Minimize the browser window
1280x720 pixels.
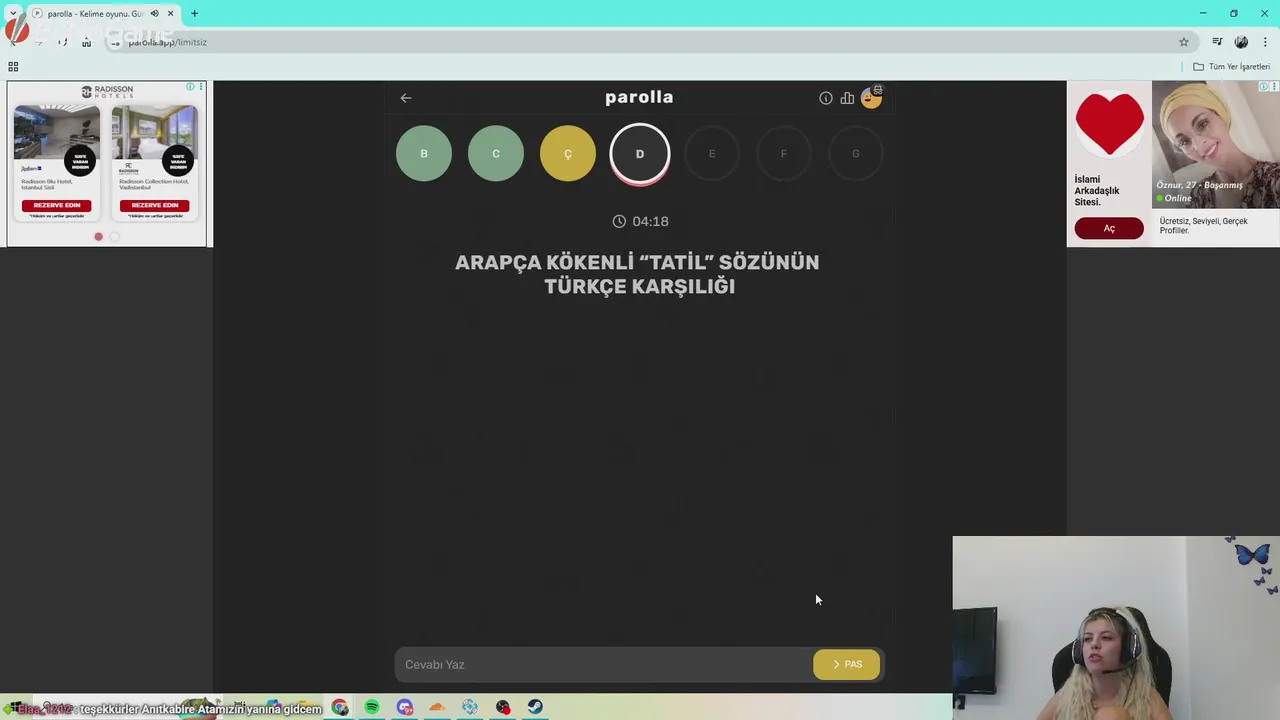(x=1203, y=13)
